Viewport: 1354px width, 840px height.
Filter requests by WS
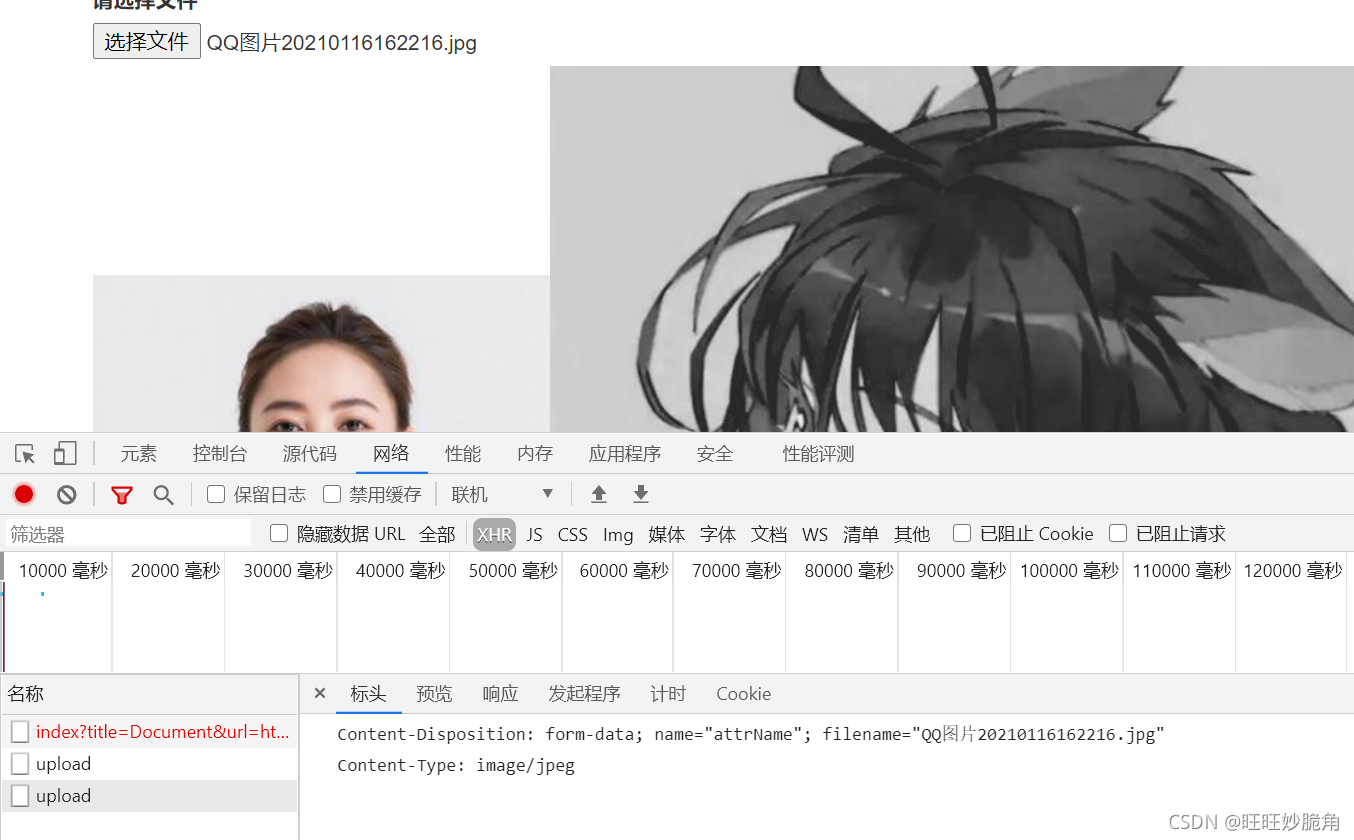coord(815,534)
